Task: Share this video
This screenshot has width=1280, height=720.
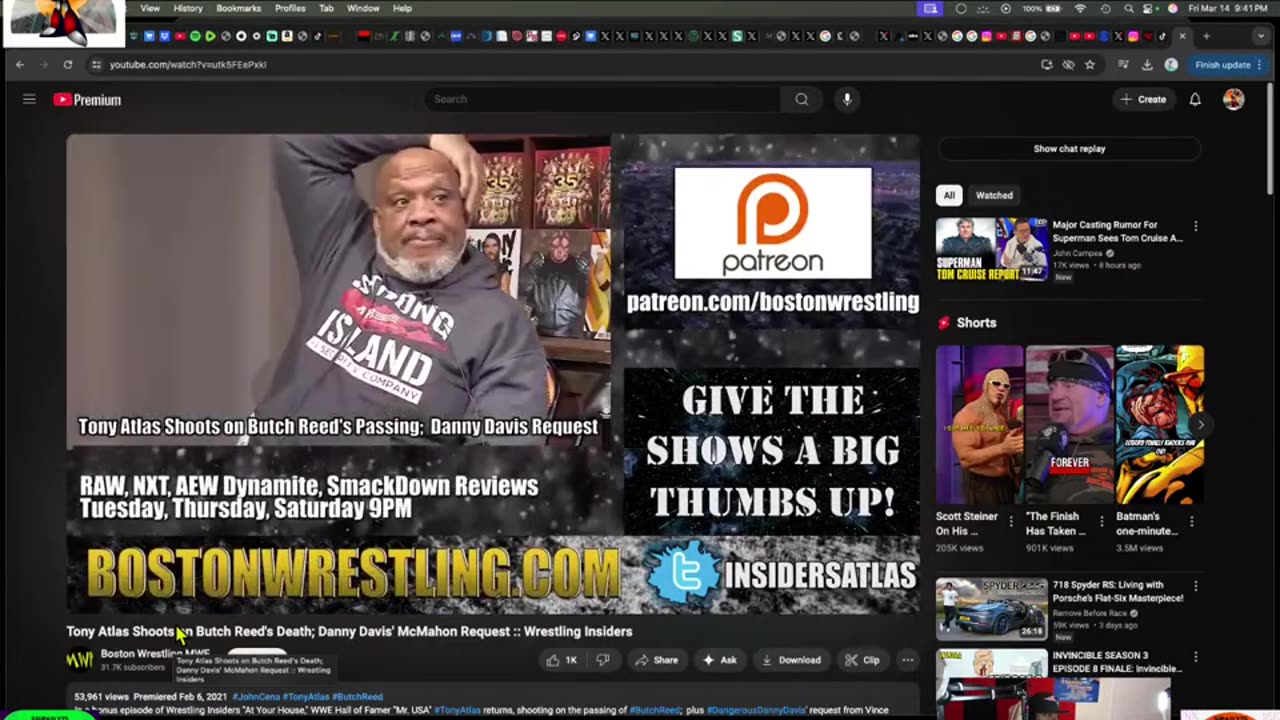Action: pyautogui.click(x=656, y=660)
